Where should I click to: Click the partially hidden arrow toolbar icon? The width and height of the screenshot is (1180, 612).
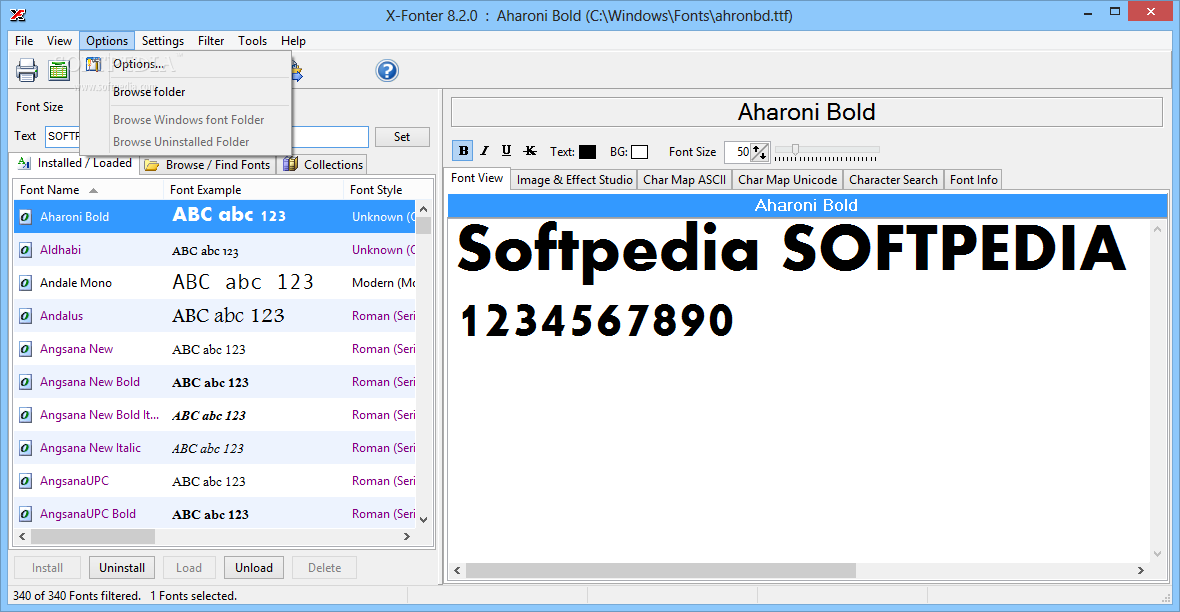(x=297, y=72)
